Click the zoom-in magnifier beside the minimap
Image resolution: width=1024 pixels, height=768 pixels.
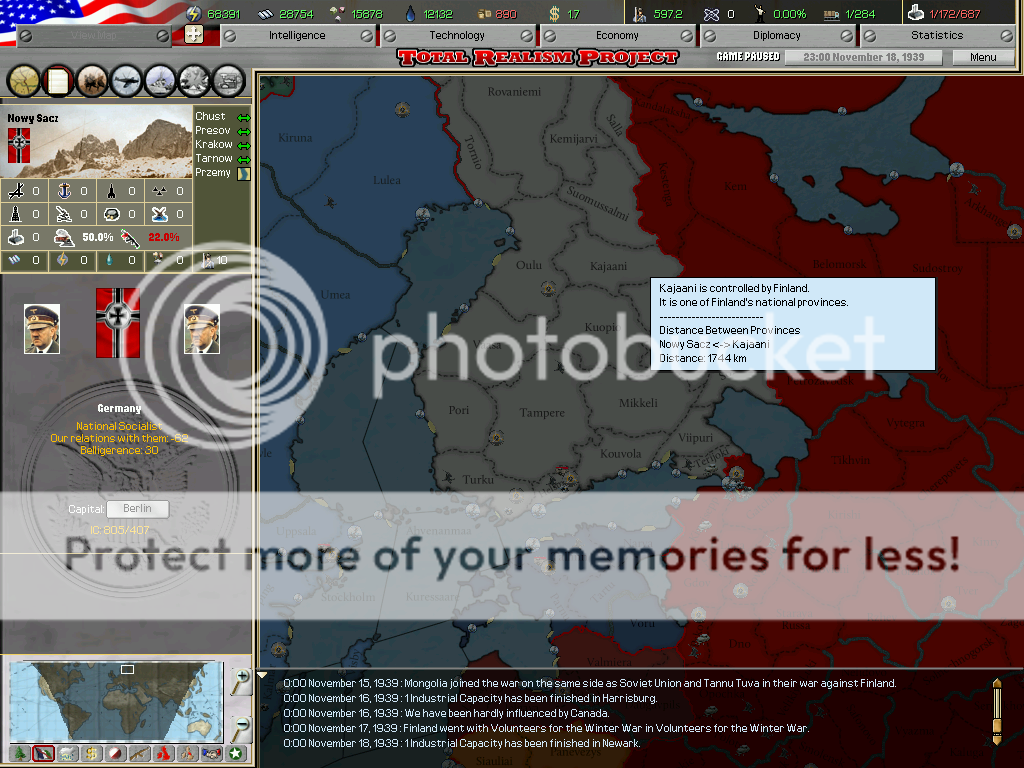(240, 681)
